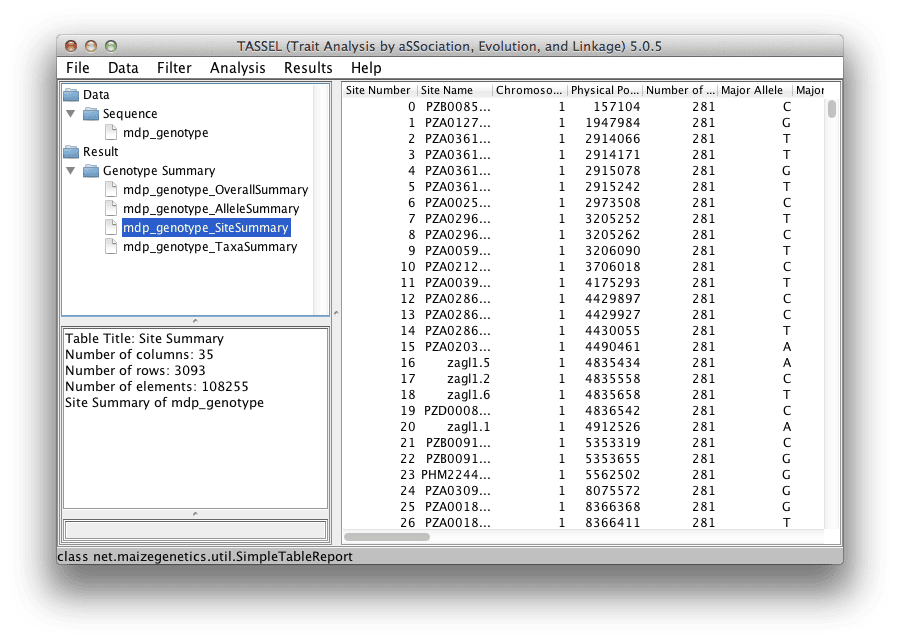Image resolution: width=900 pixels, height=643 pixels.
Task: Click the empty text field below info panel
Action: coord(195,530)
